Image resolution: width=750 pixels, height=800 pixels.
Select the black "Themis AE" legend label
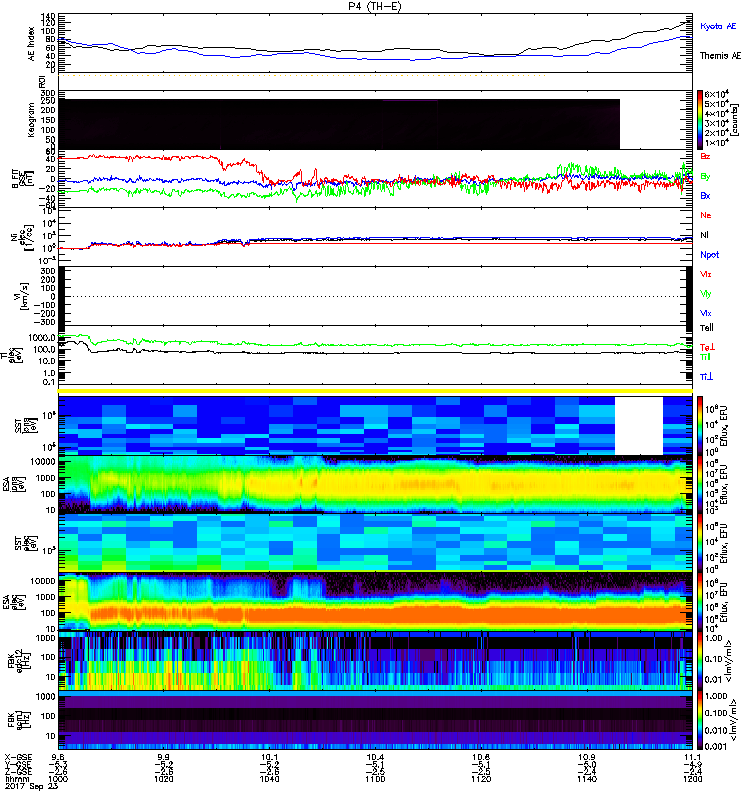720,56
